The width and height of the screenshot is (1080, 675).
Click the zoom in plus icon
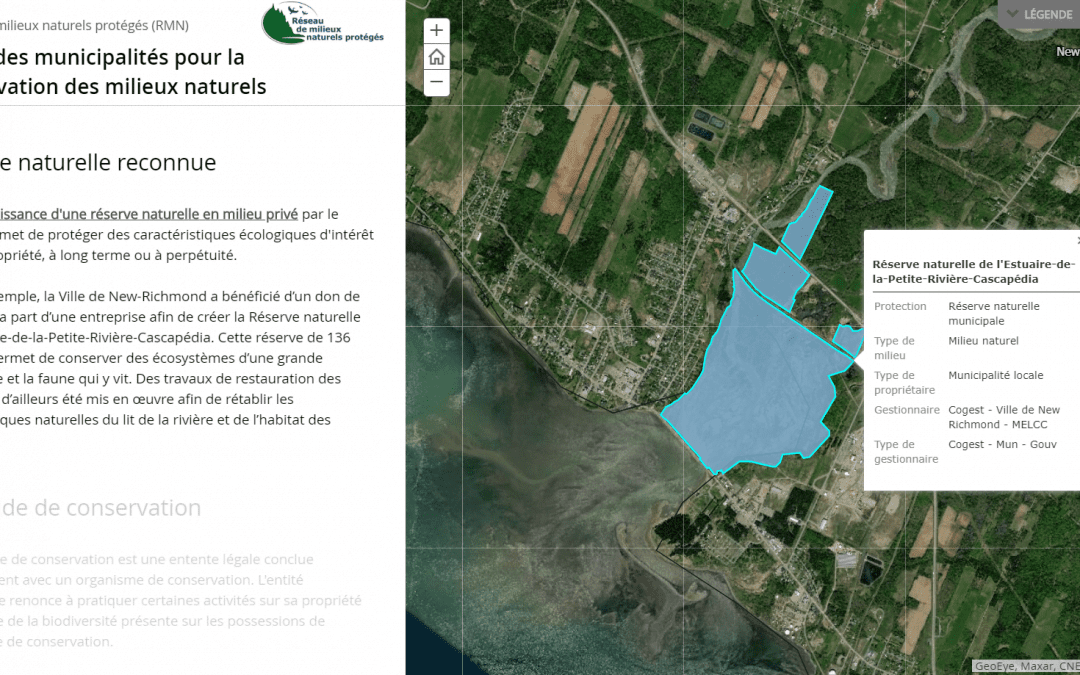coord(436,30)
